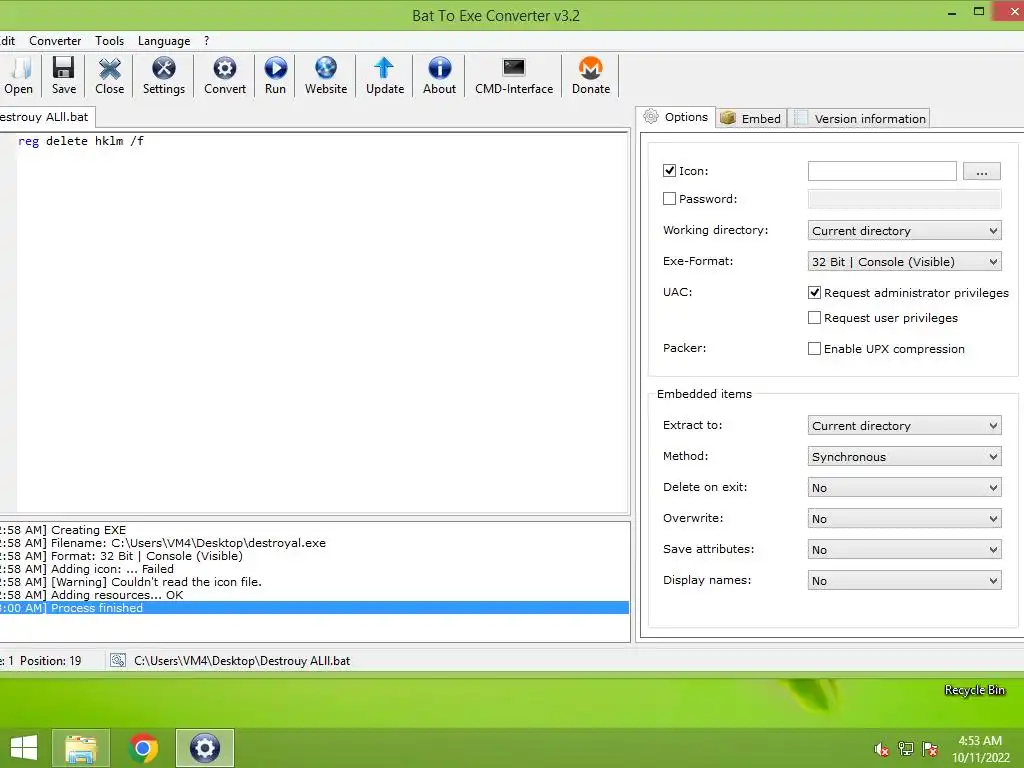
Task: Open the Exe-Format dropdown
Action: (x=904, y=262)
